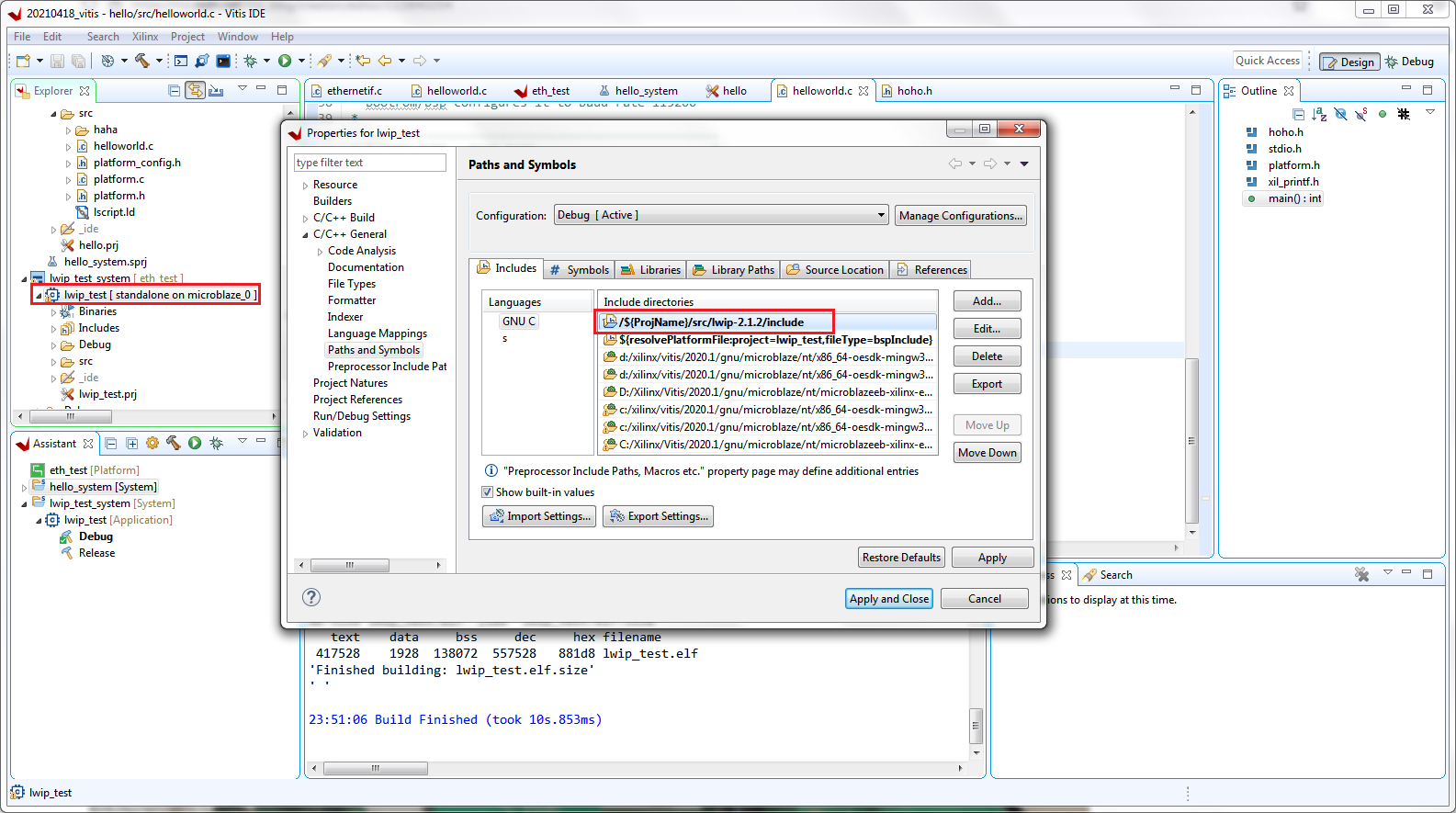Select Paths and Symbols in tree

point(374,350)
